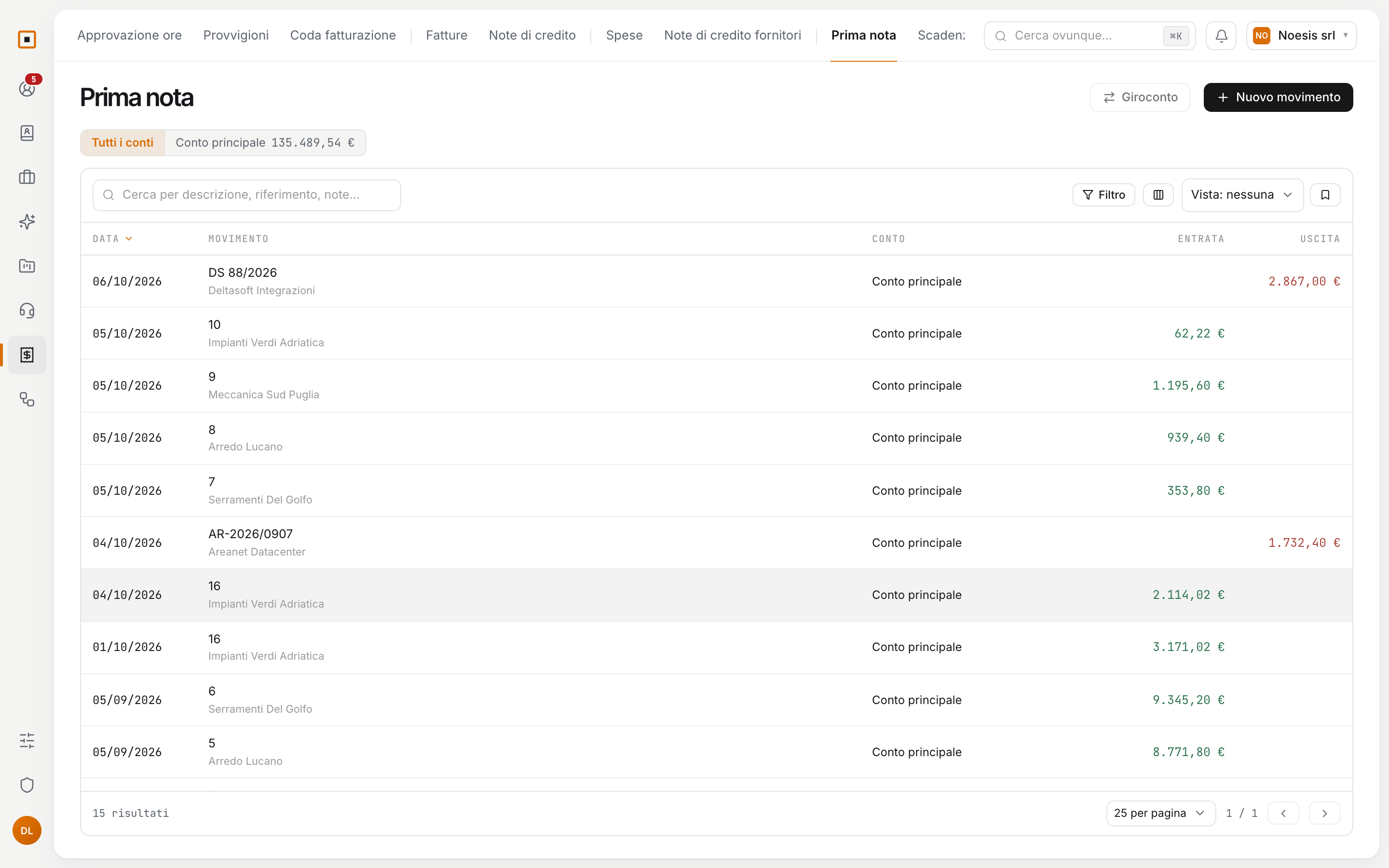Open the shield sidebar icon
Image resolution: width=1389 pixels, height=868 pixels.
point(27,785)
